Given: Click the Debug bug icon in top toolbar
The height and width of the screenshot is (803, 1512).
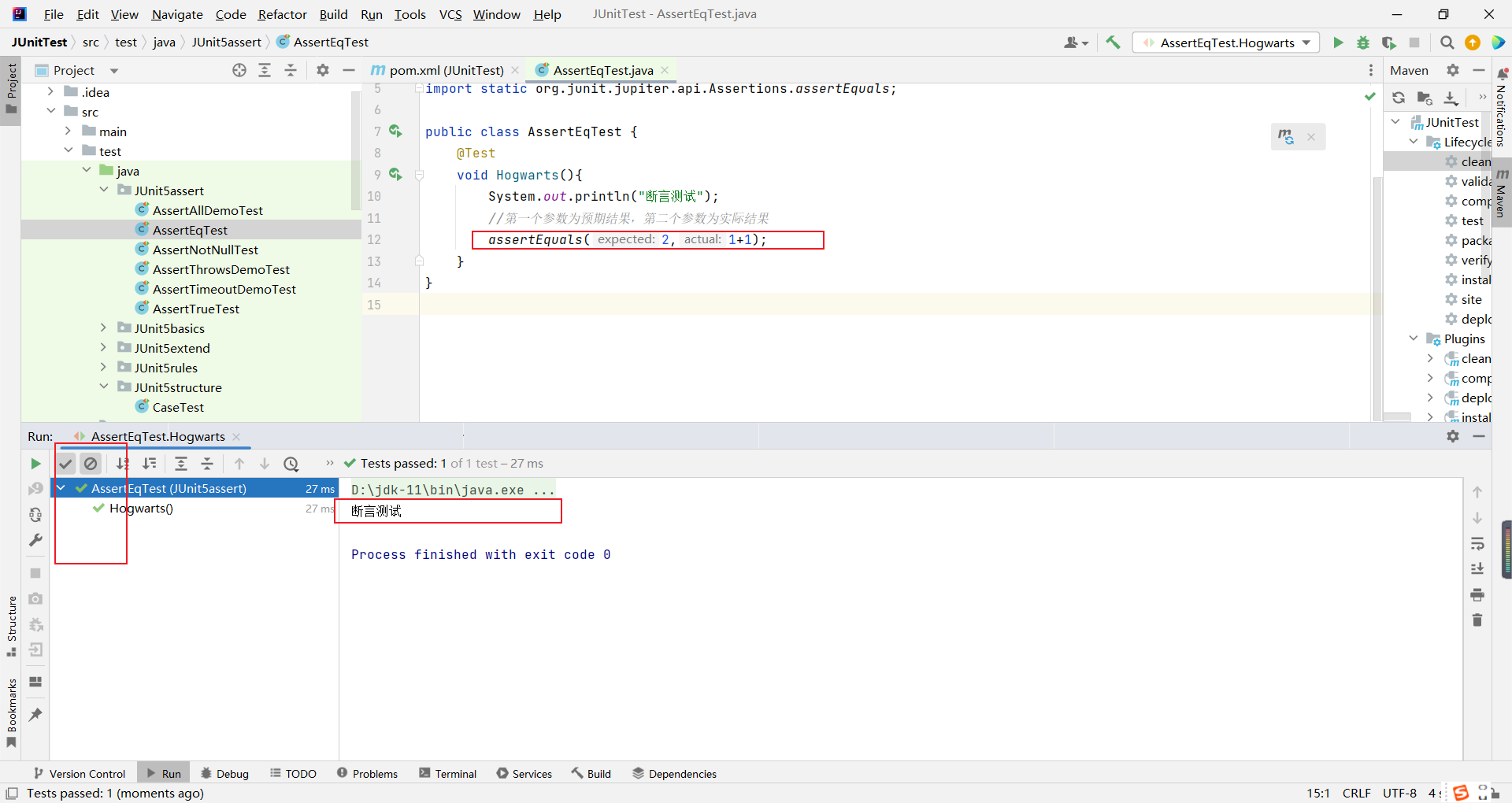Looking at the screenshot, I should click(1363, 43).
